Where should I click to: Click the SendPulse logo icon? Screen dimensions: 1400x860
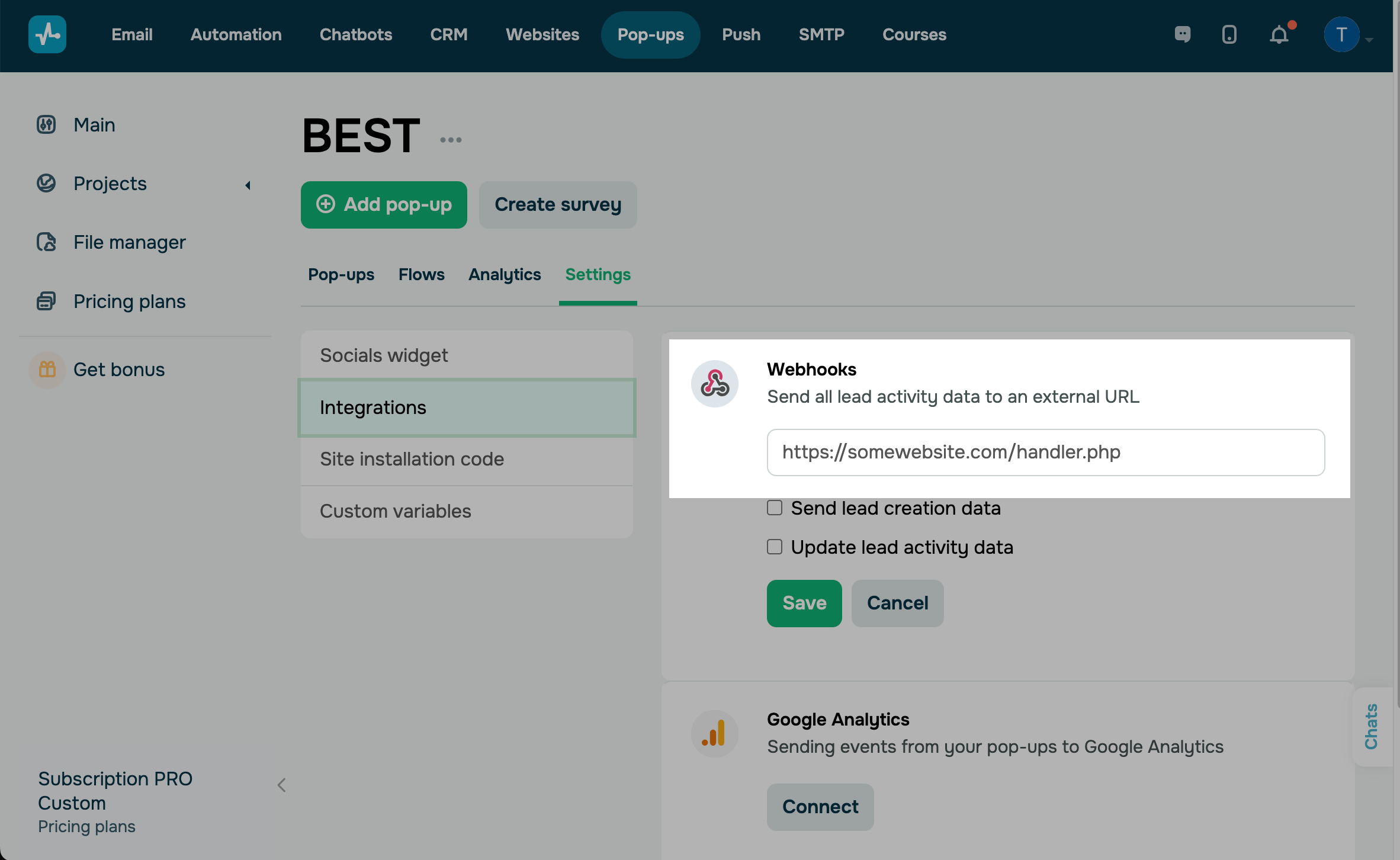pos(47,34)
